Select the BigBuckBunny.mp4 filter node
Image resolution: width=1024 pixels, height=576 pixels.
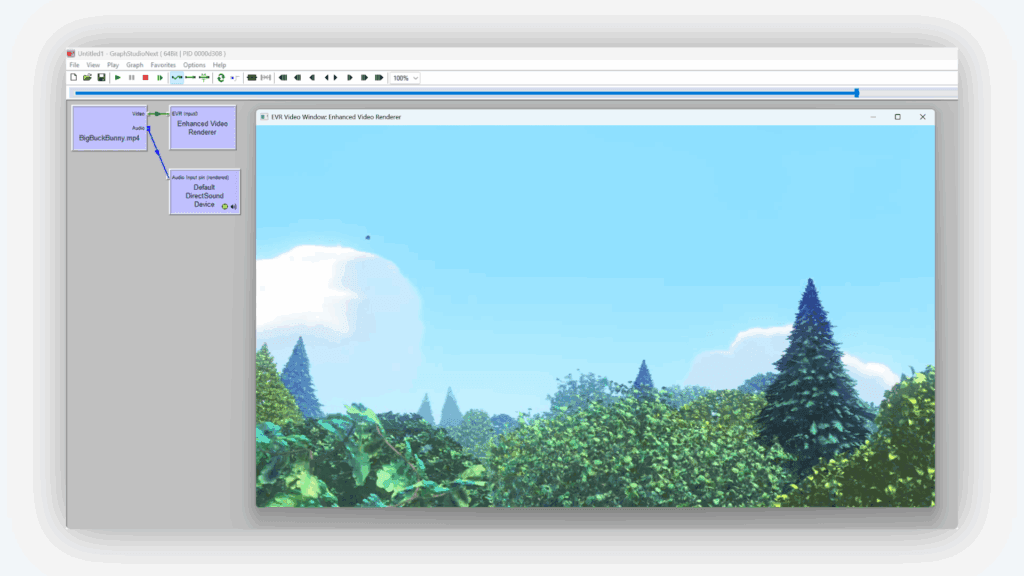pos(108,128)
